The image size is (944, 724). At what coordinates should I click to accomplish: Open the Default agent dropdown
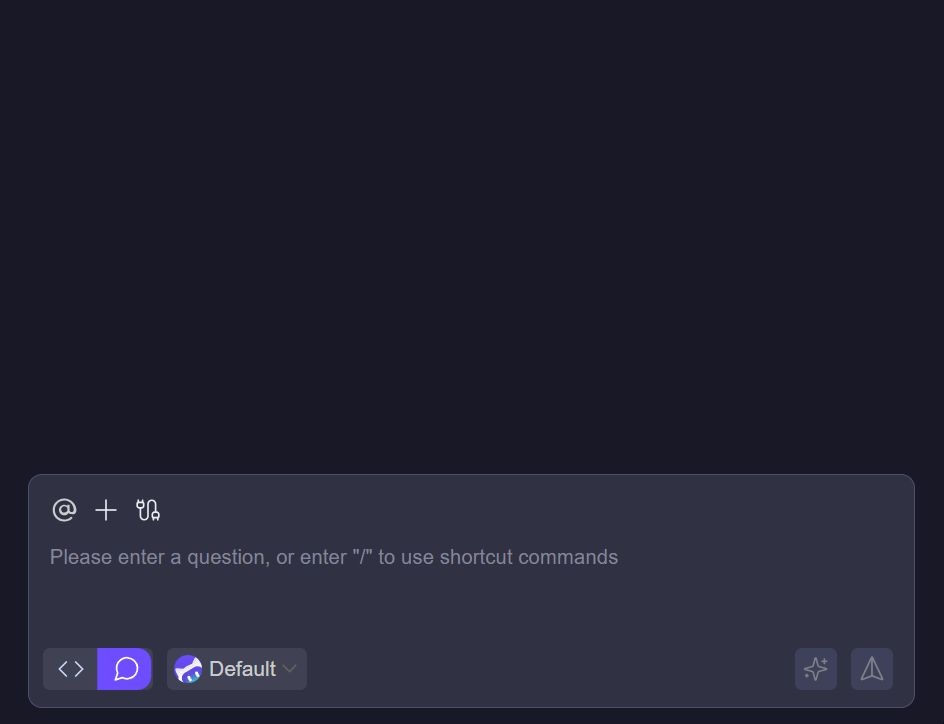coord(237,669)
